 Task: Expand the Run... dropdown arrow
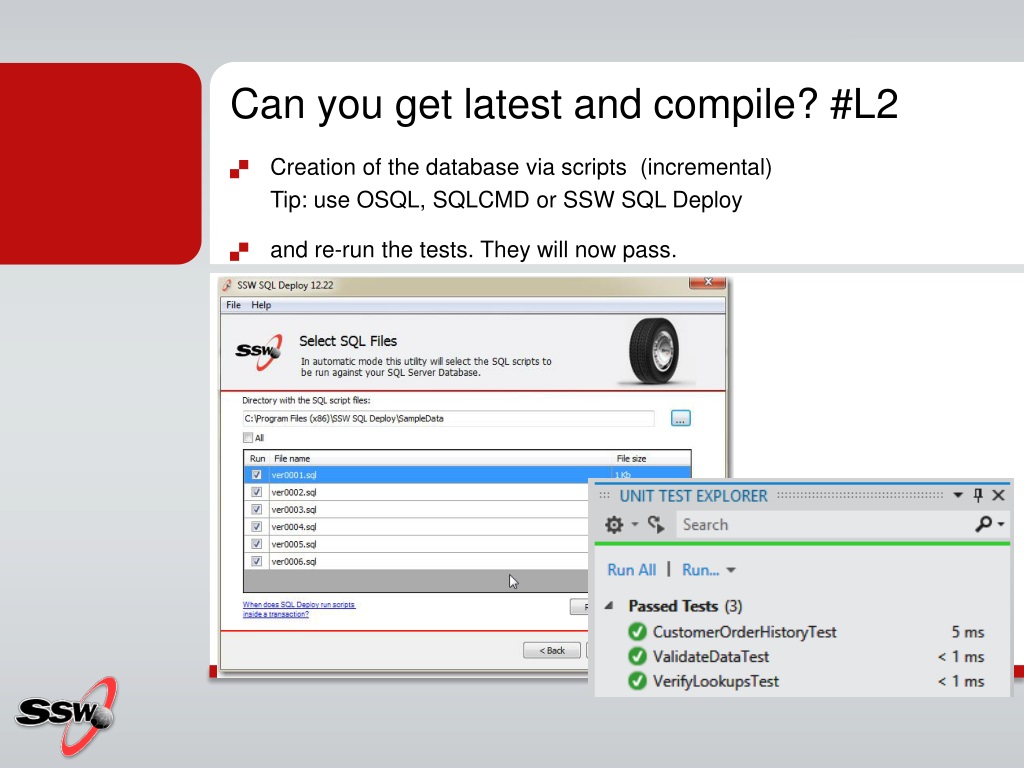pos(731,570)
